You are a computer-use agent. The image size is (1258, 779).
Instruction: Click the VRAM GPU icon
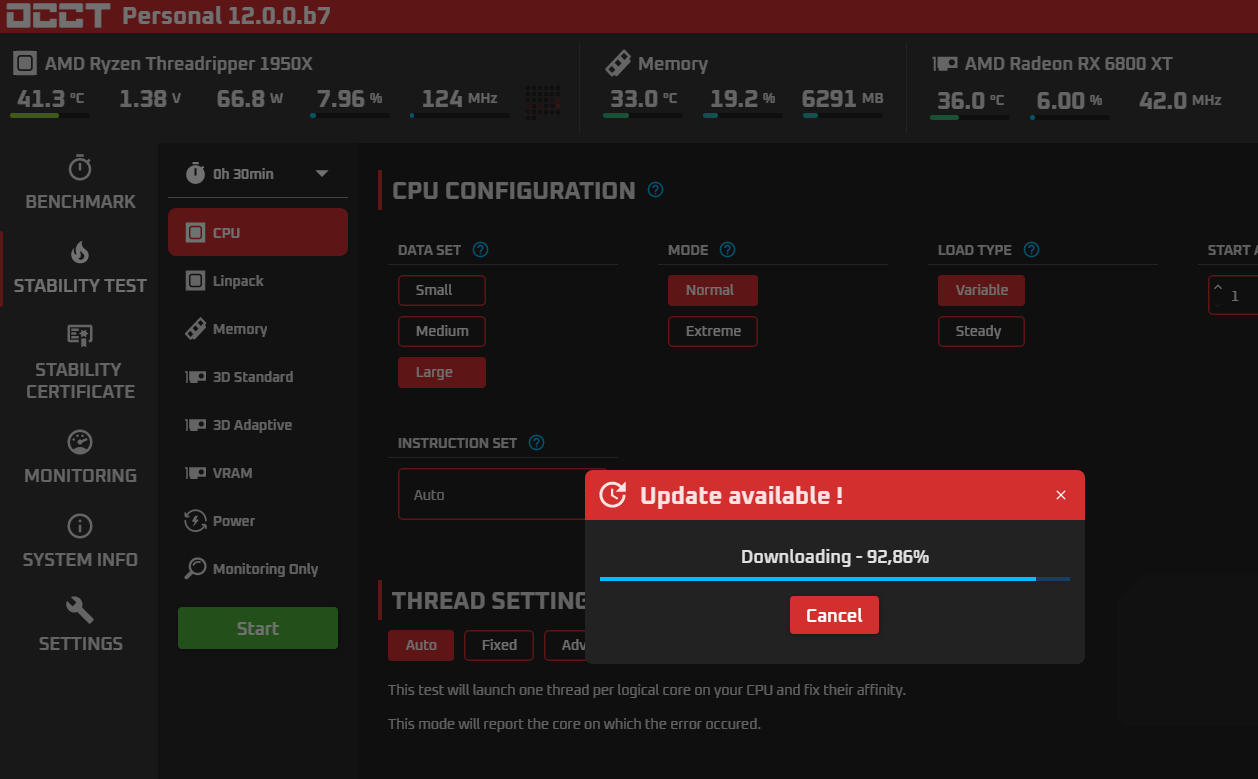(195, 473)
